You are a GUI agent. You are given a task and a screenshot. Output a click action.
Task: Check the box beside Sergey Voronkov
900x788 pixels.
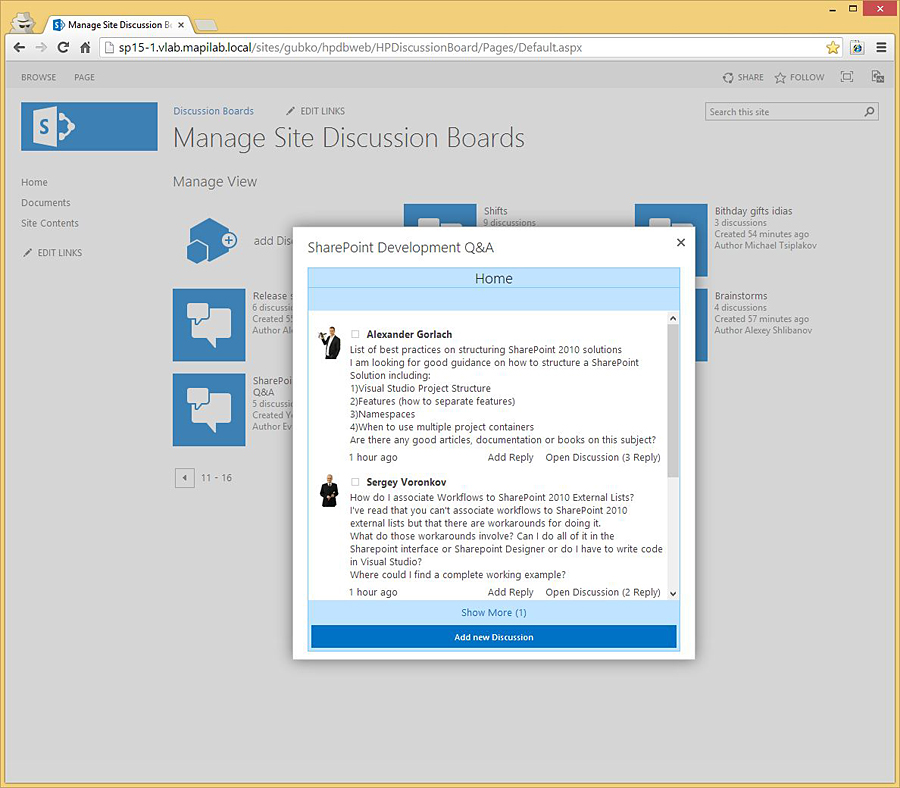355,482
